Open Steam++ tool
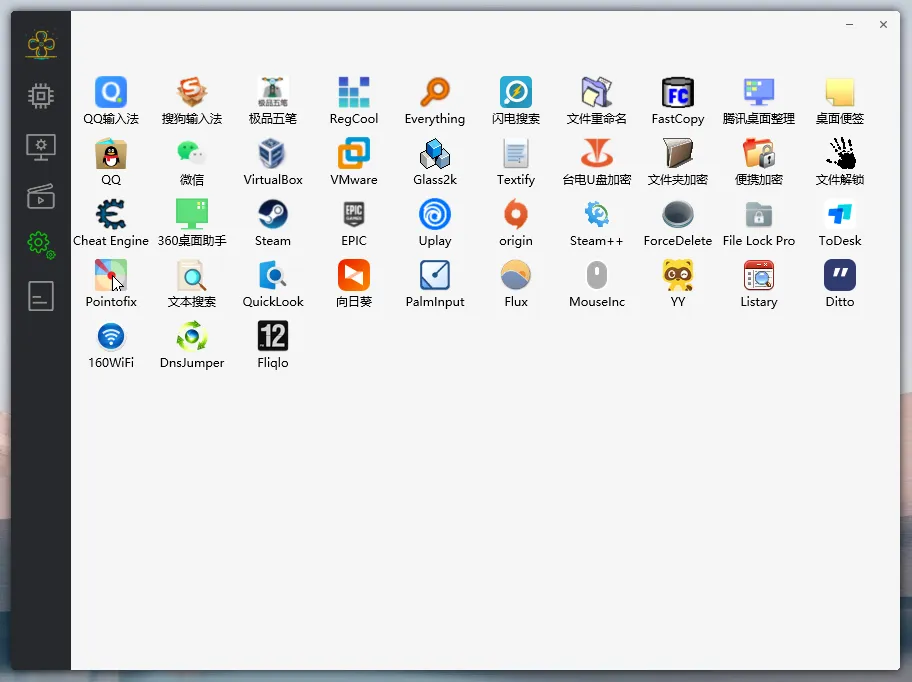This screenshot has height=682, width=912. pos(597,214)
